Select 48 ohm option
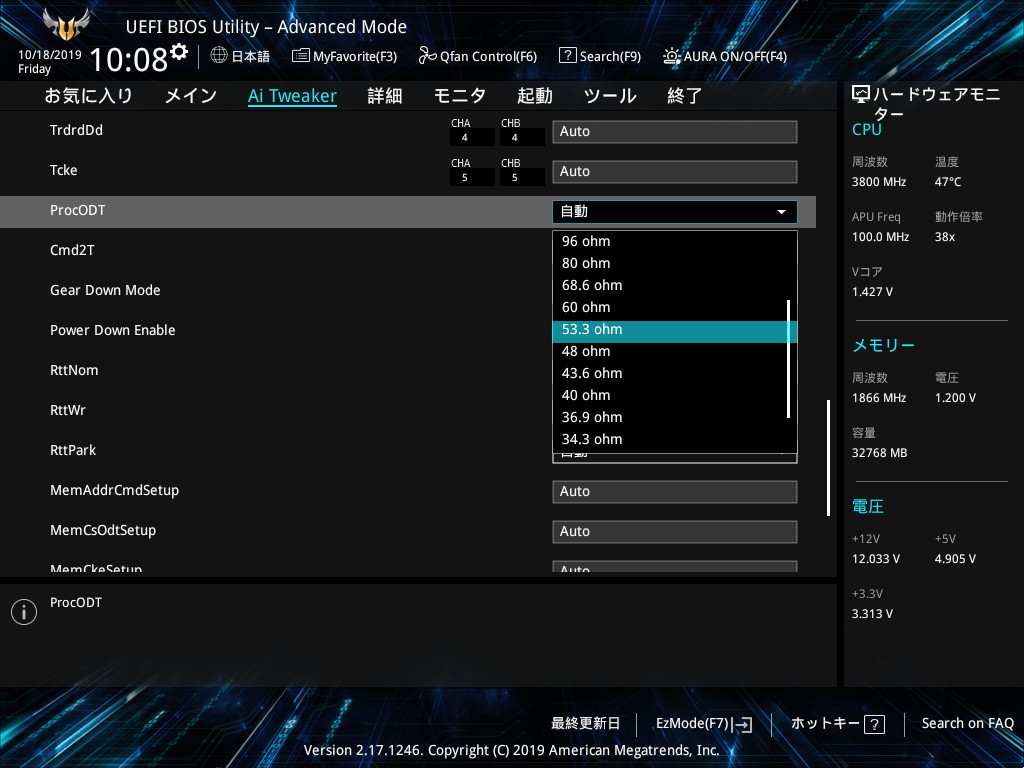The height and width of the screenshot is (768, 1024). 670,351
